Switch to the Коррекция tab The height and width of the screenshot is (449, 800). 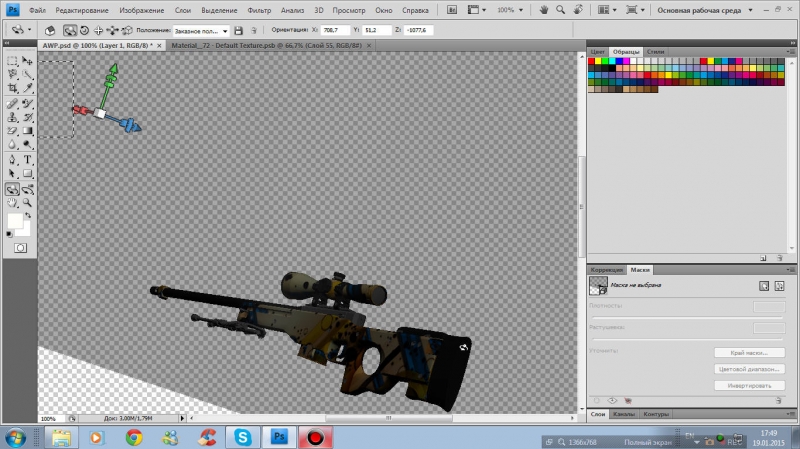(607, 269)
